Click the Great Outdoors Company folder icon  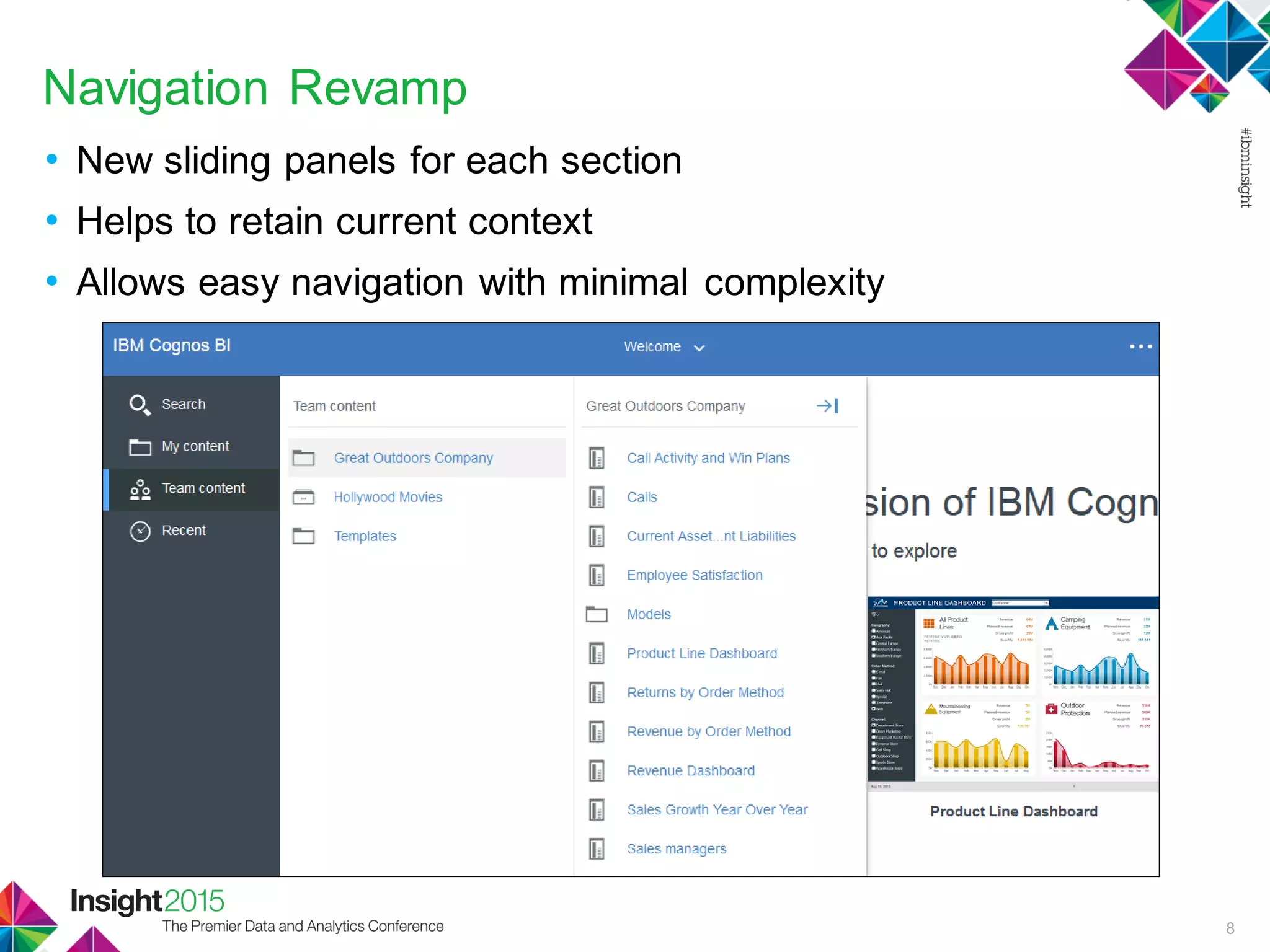pos(303,458)
